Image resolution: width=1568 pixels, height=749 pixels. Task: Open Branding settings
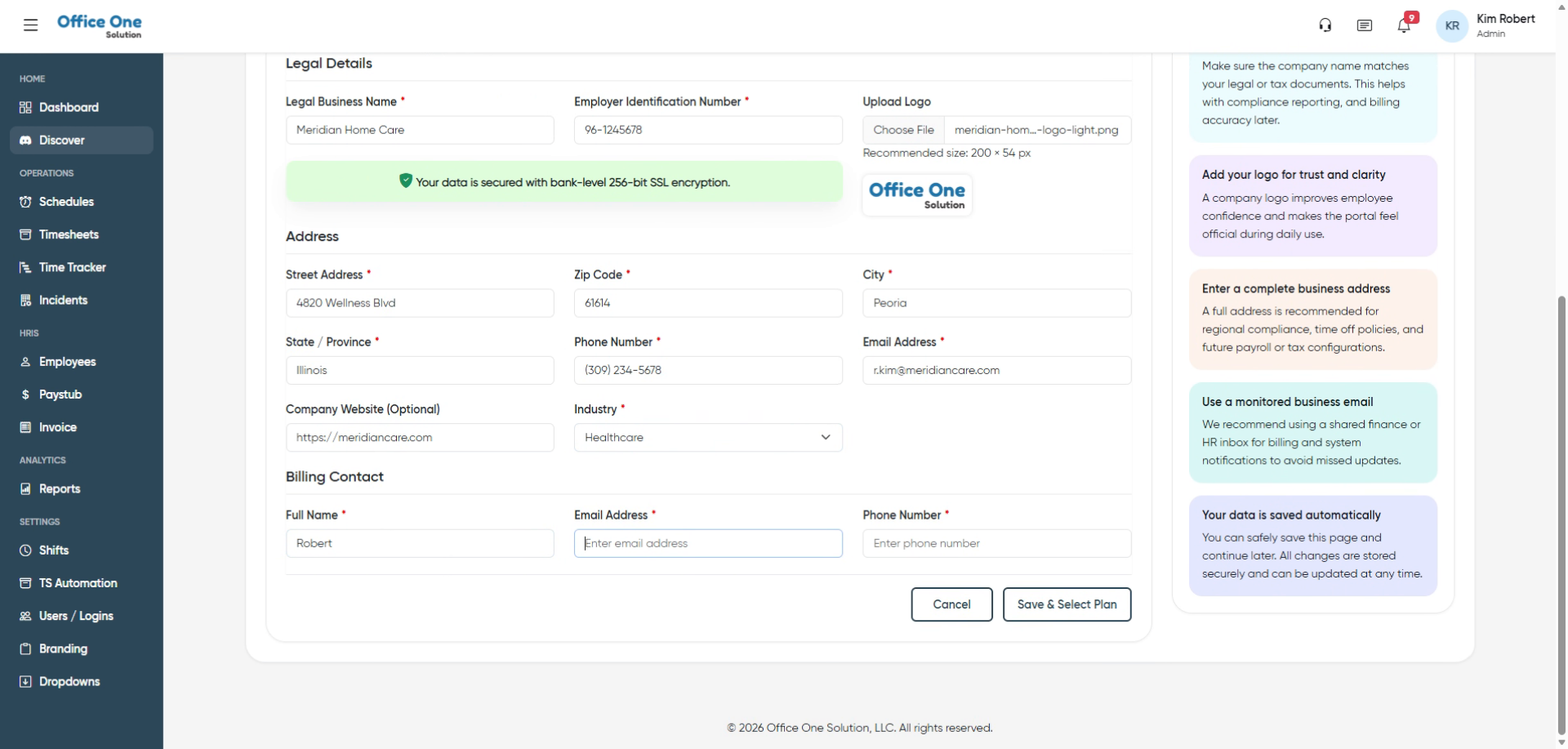pos(63,649)
